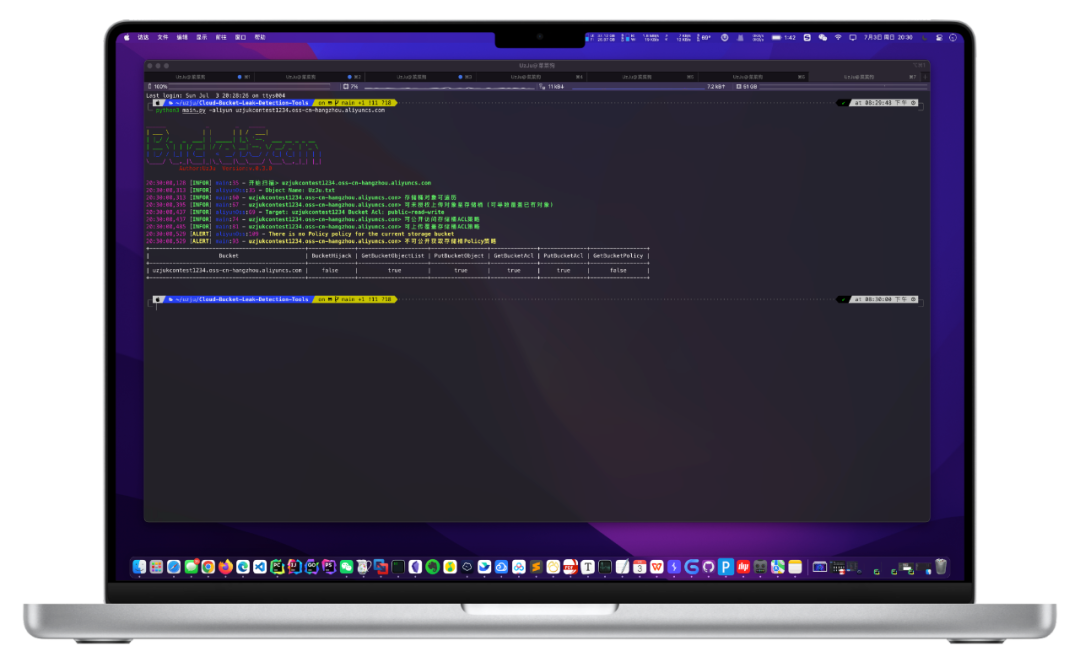Switch to terminal tab ⌘3
1080x662 pixels.
pyautogui.click(x=421, y=76)
